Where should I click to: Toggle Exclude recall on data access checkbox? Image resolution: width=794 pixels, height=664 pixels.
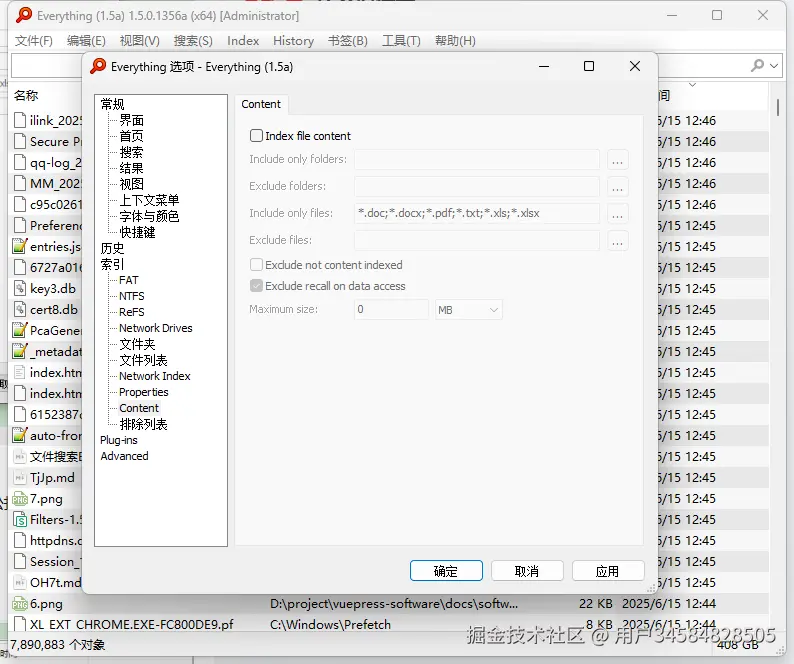click(x=256, y=286)
